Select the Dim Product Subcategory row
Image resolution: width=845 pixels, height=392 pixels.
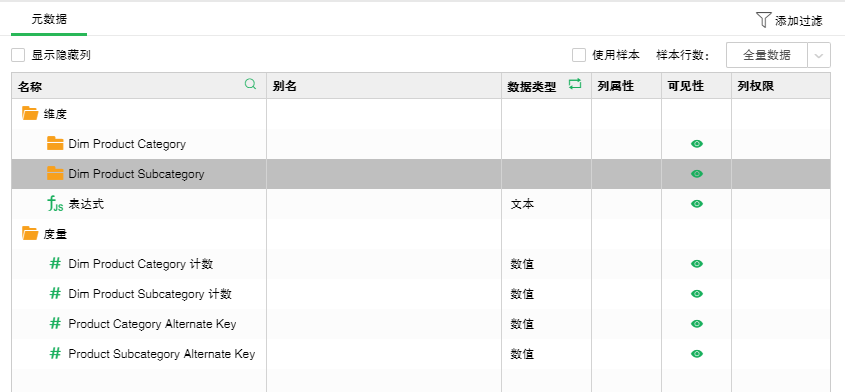point(420,174)
